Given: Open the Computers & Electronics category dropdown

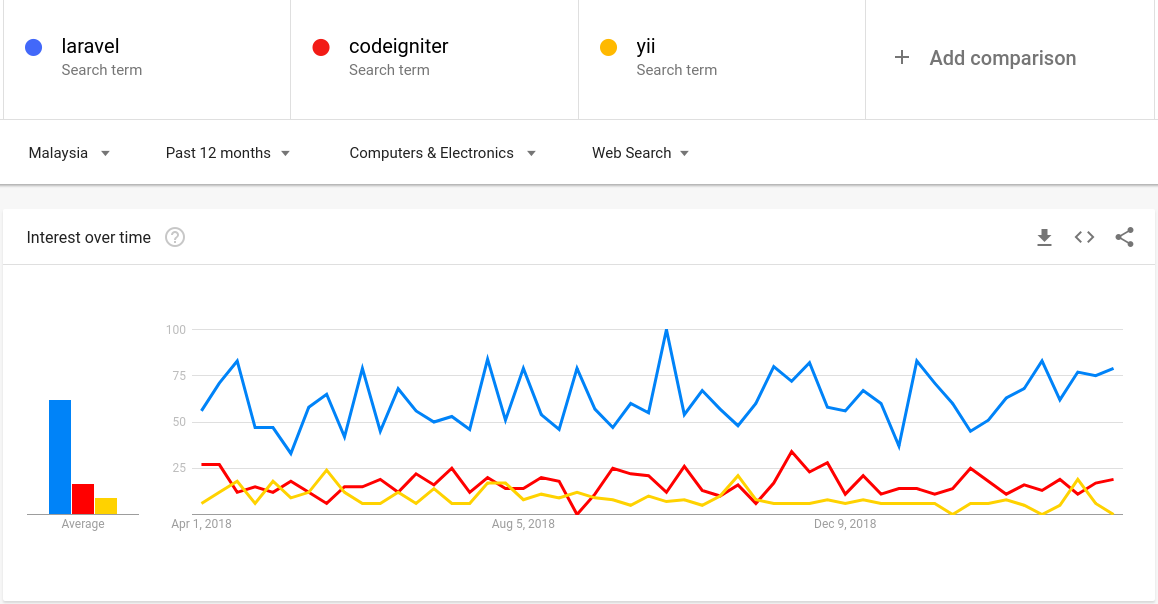Looking at the screenshot, I should tap(442, 153).
